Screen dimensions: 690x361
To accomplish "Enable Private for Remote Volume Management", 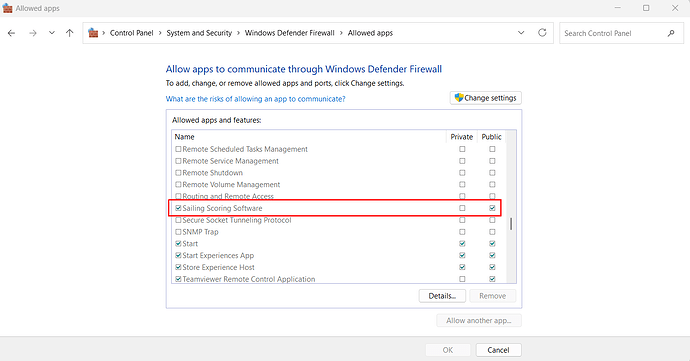I will pyautogui.click(x=462, y=184).
